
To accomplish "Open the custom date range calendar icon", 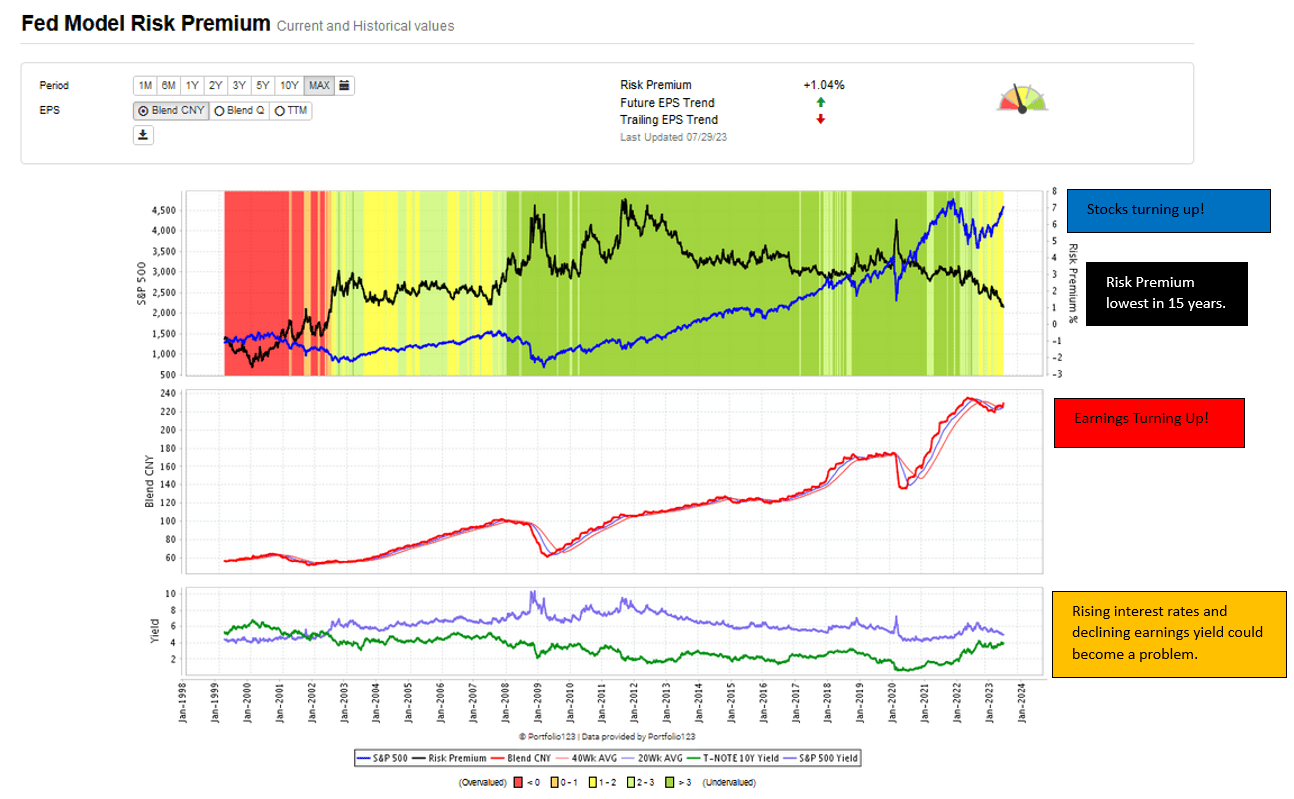I will [x=343, y=85].
